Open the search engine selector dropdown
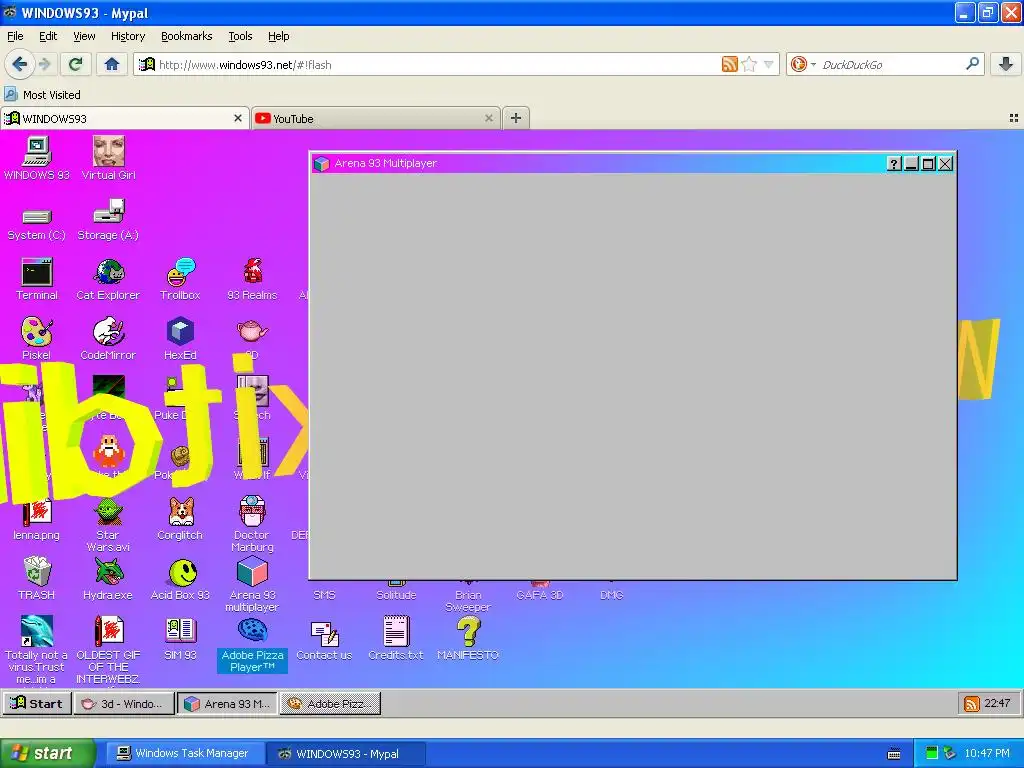Image resolution: width=1024 pixels, height=768 pixels. [x=803, y=64]
